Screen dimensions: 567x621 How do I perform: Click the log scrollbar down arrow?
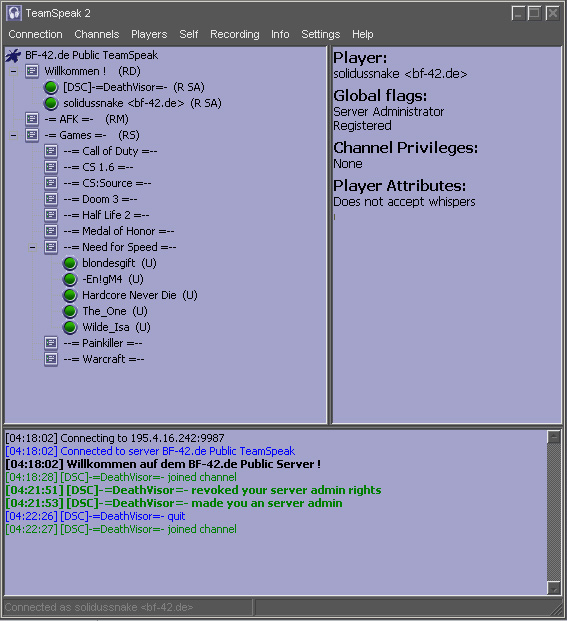point(554,588)
